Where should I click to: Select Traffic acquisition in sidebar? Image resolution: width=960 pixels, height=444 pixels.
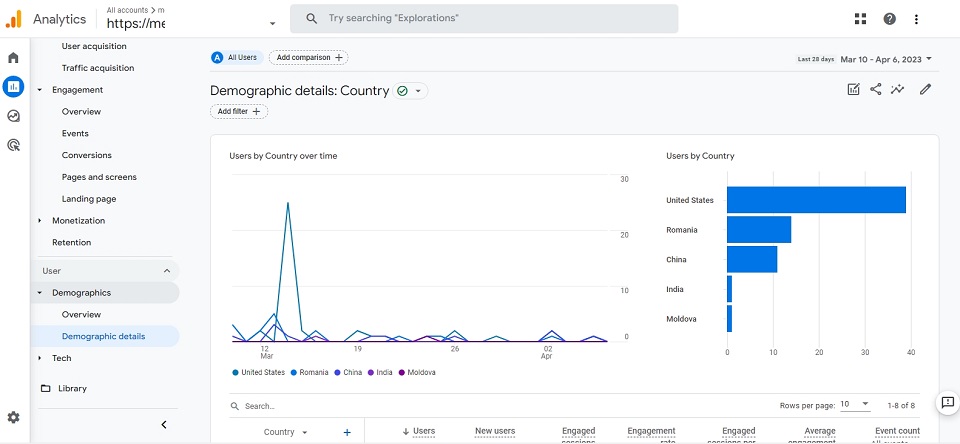pyautogui.click(x=98, y=68)
